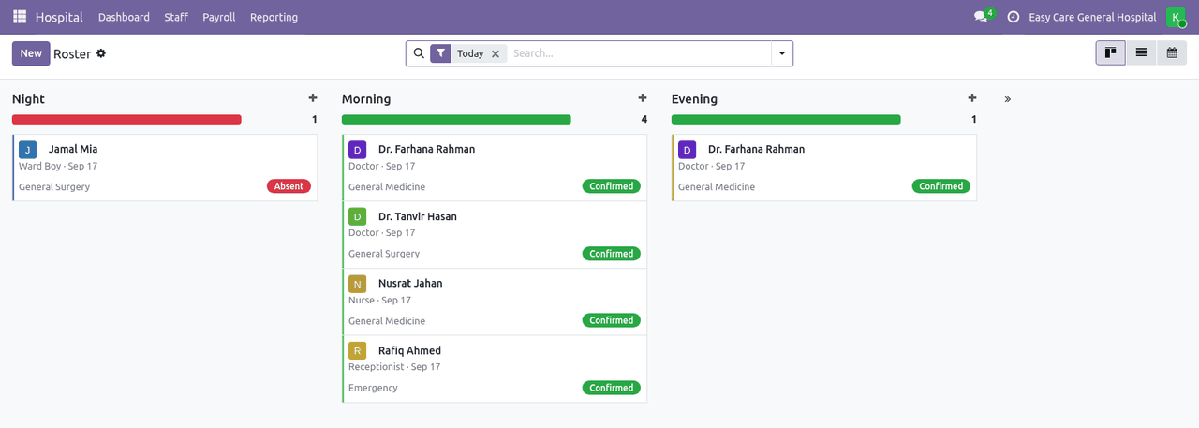
Task: Expand the folded column with the double chevron
Action: click(x=1008, y=99)
